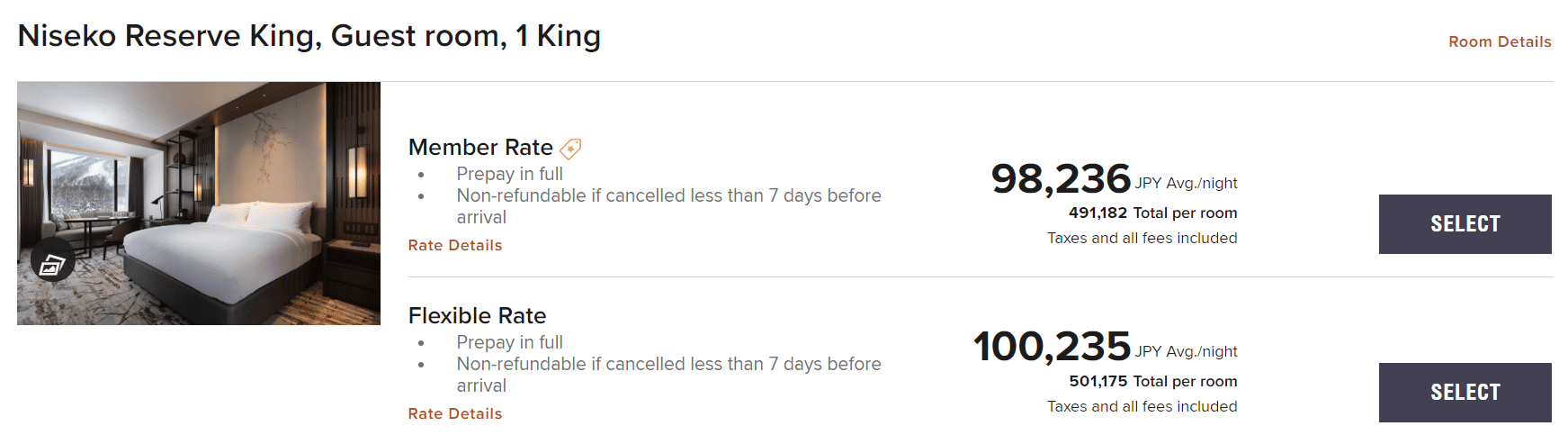Click the 100,235 JPY average nightly price
Viewport: 1568px width, 444px height.
[1052, 347]
